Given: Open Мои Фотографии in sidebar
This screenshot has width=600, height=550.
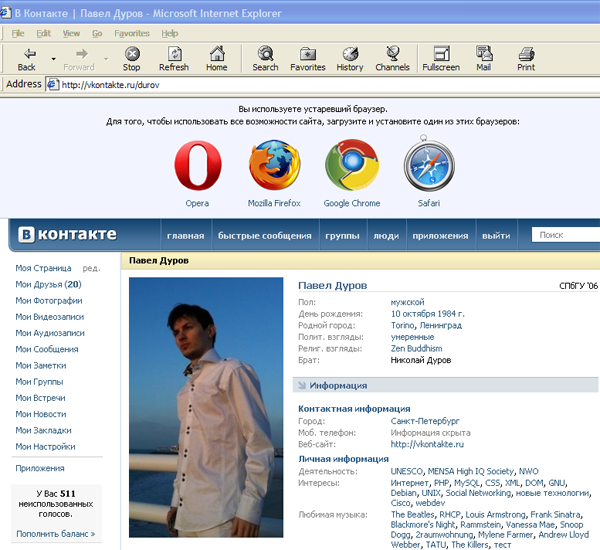Looking at the screenshot, I should click(x=49, y=300).
